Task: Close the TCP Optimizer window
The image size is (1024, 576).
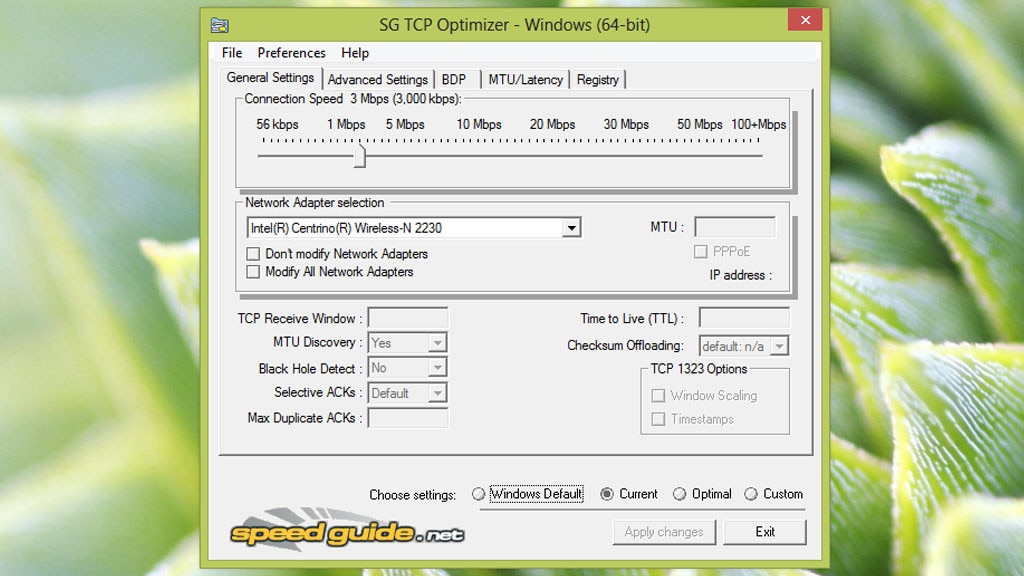Action: click(x=804, y=20)
